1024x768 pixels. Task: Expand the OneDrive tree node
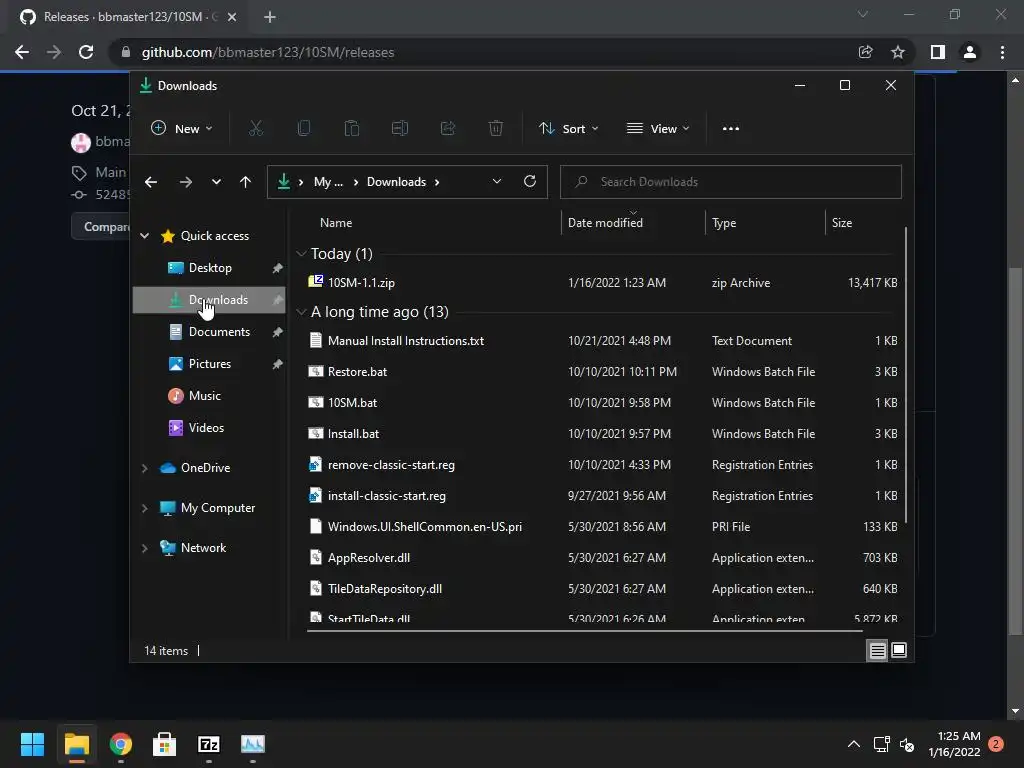[x=145, y=468]
